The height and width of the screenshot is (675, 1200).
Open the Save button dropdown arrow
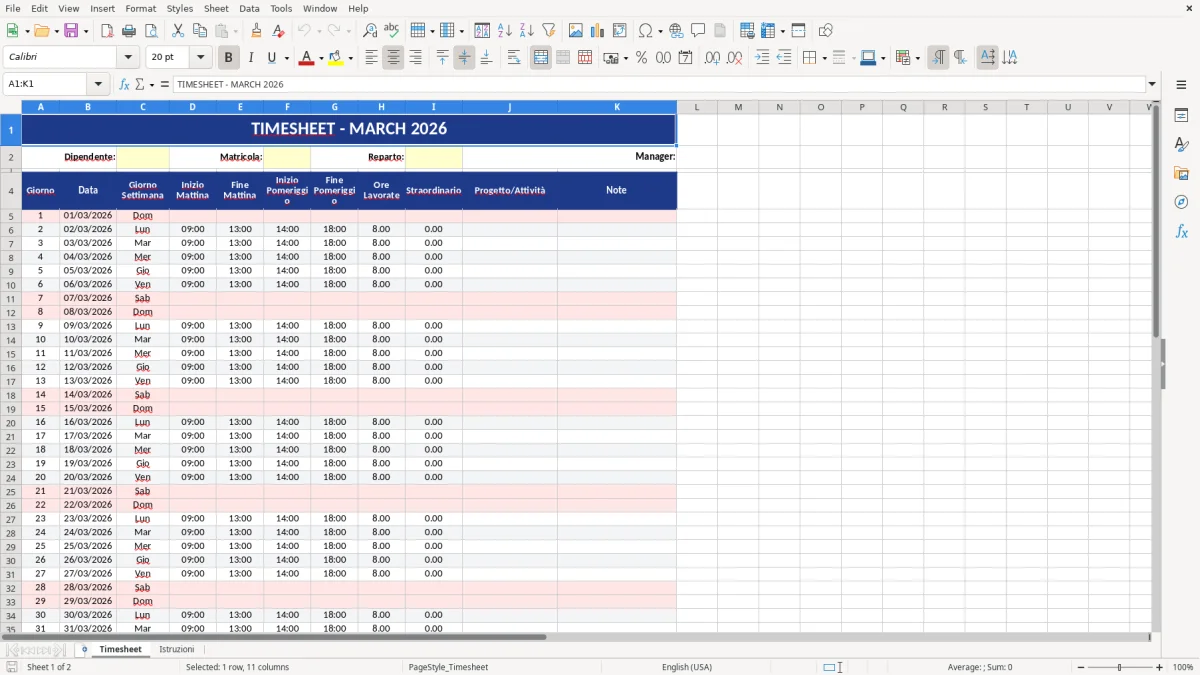86,31
